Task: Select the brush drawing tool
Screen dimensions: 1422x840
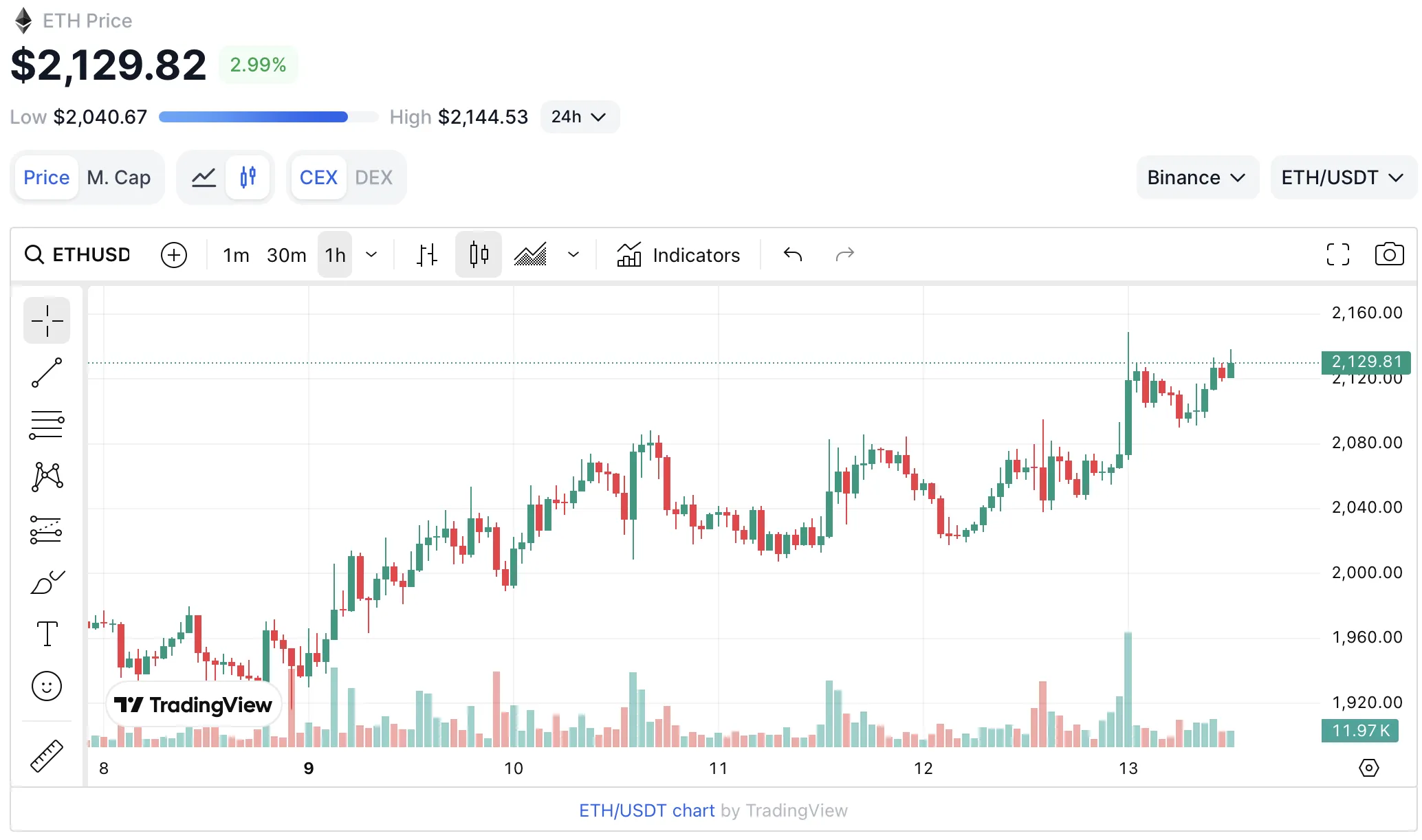Action: click(46, 581)
